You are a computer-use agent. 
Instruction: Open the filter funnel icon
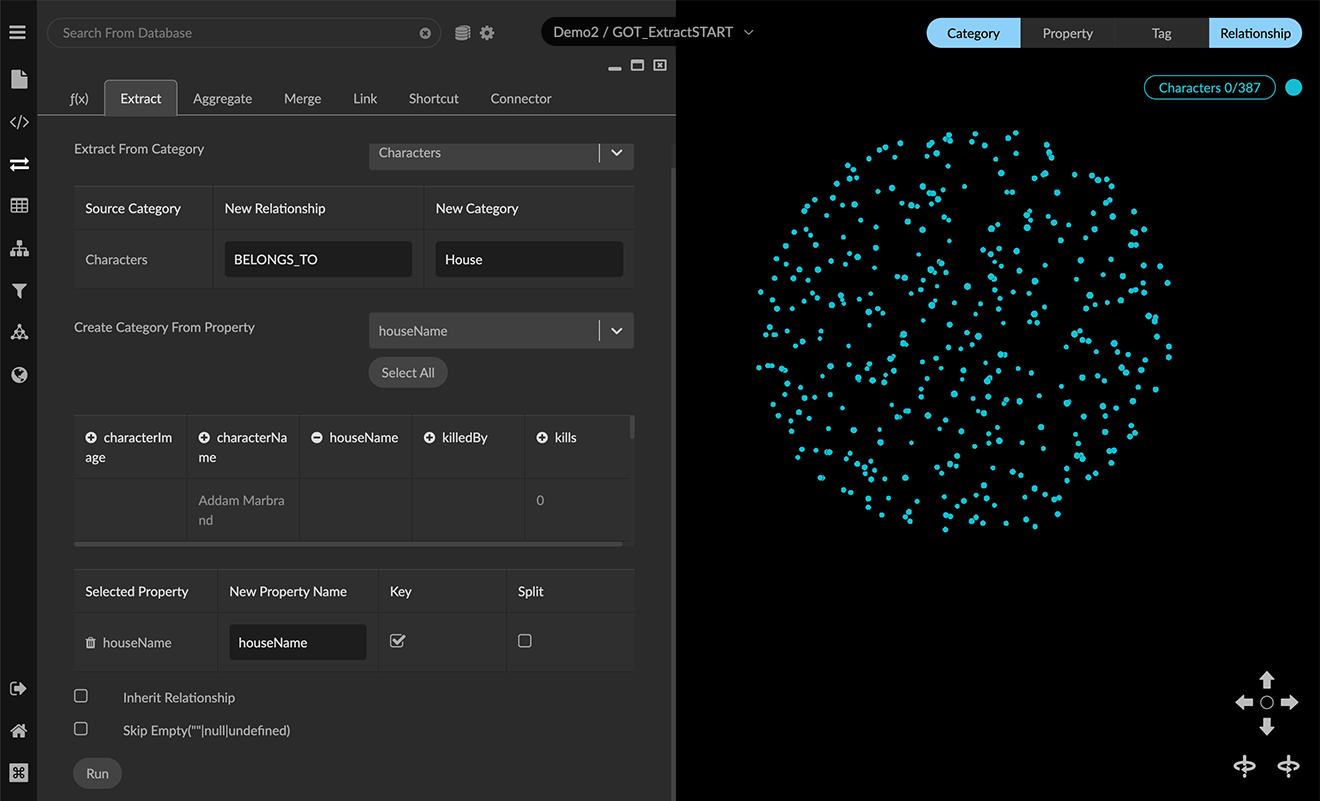coord(18,291)
